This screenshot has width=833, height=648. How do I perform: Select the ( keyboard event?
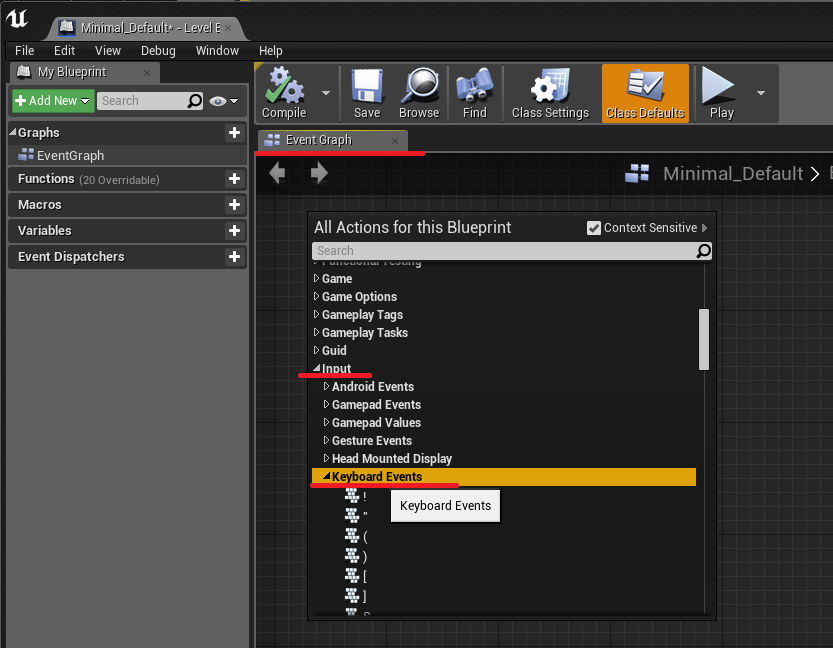pos(356,536)
